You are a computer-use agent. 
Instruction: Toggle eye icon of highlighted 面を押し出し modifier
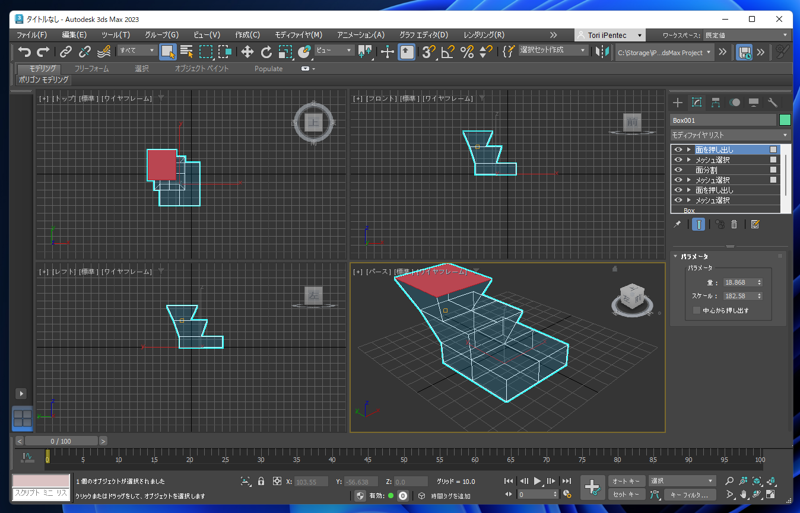(x=678, y=150)
